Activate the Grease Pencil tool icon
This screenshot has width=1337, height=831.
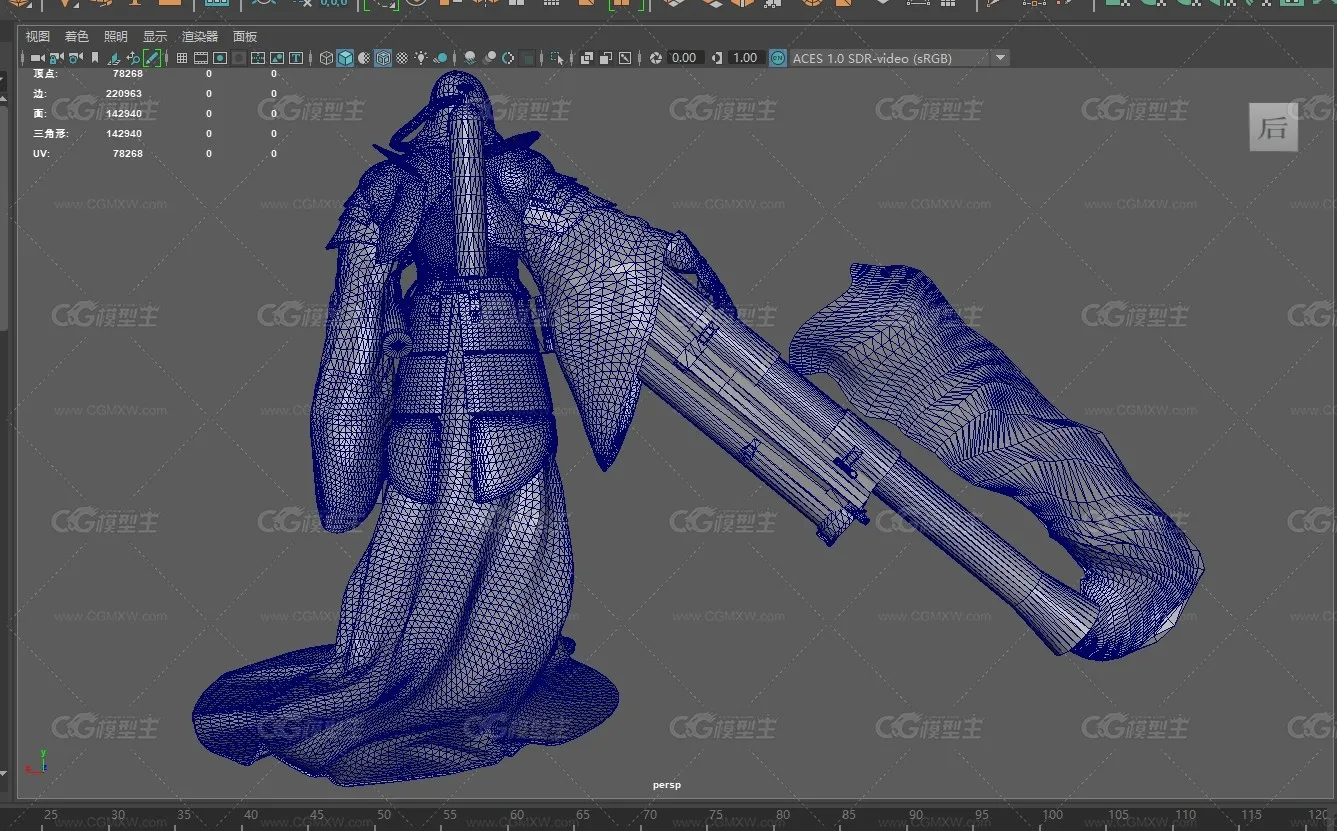152,58
